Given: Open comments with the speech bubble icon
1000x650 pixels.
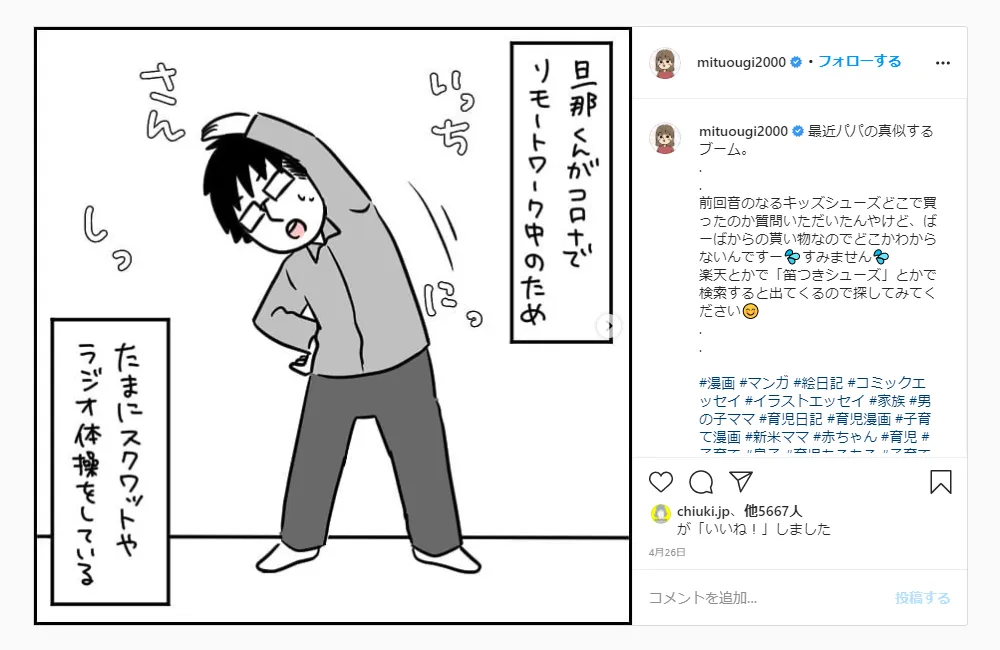Looking at the screenshot, I should coord(701,482).
